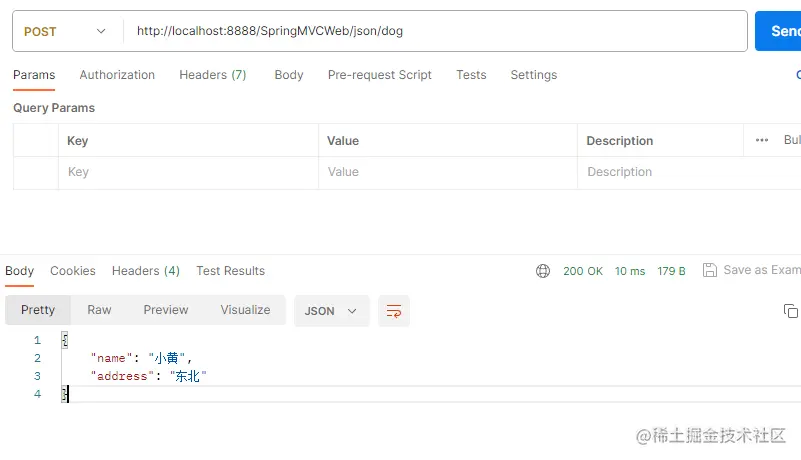Click line number 4 in response
The width and height of the screenshot is (801, 460).
(x=37, y=394)
